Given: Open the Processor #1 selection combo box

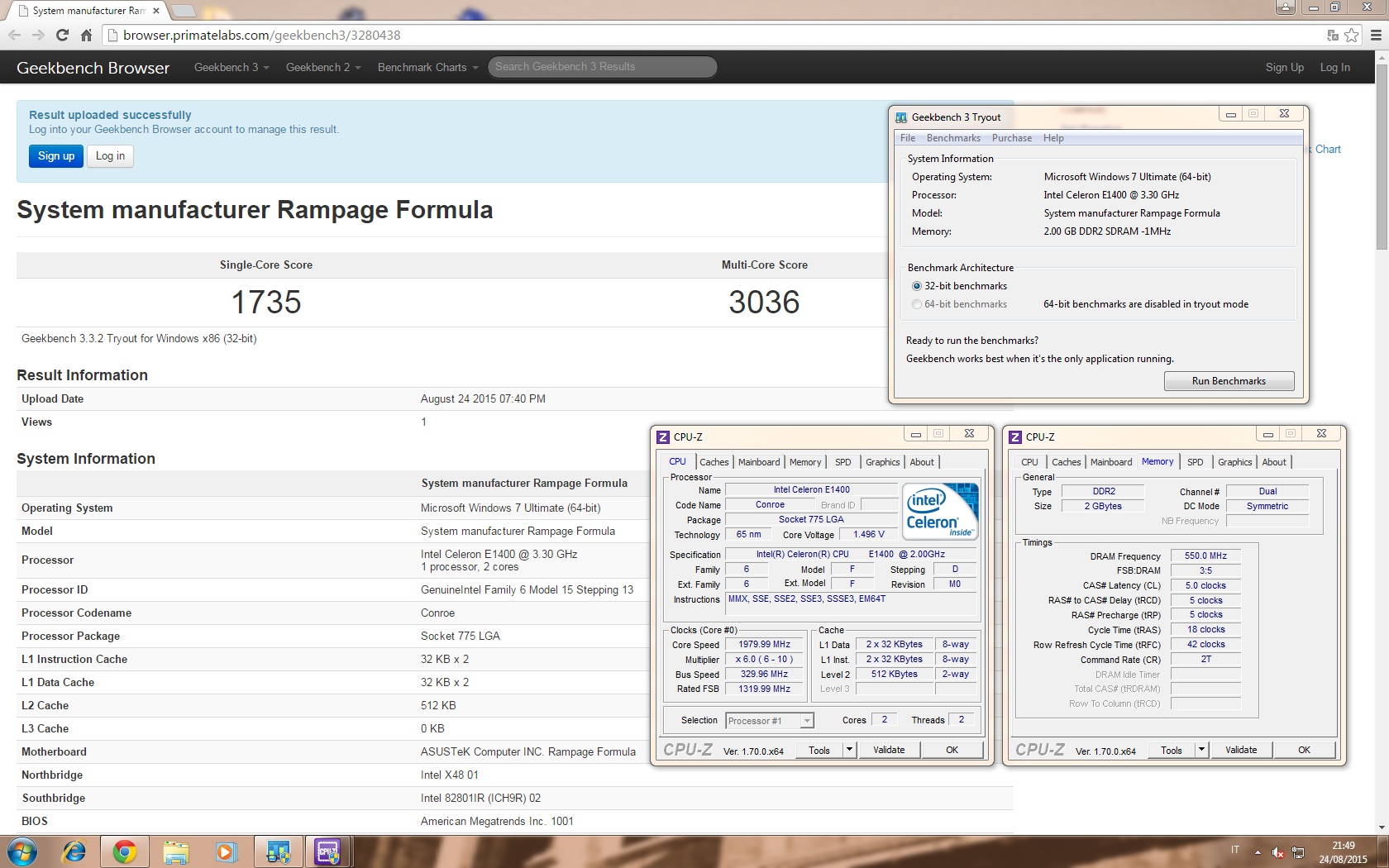Looking at the screenshot, I should pyautogui.click(x=770, y=721).
